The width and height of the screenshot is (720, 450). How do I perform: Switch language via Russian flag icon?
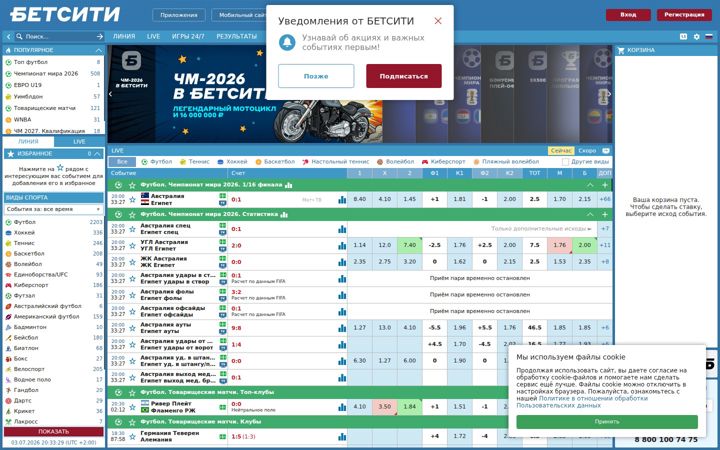click(709, 36)
